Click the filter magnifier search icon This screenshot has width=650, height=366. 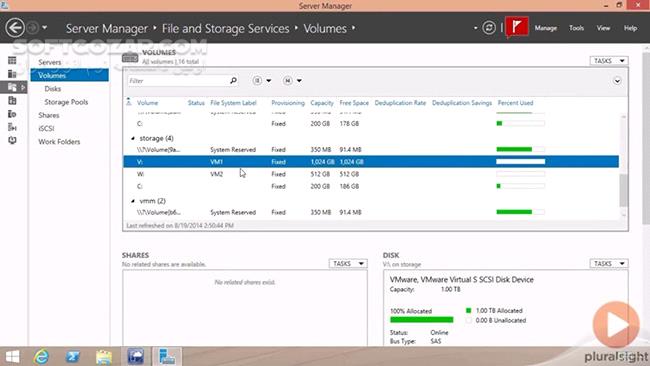point(233,80)
